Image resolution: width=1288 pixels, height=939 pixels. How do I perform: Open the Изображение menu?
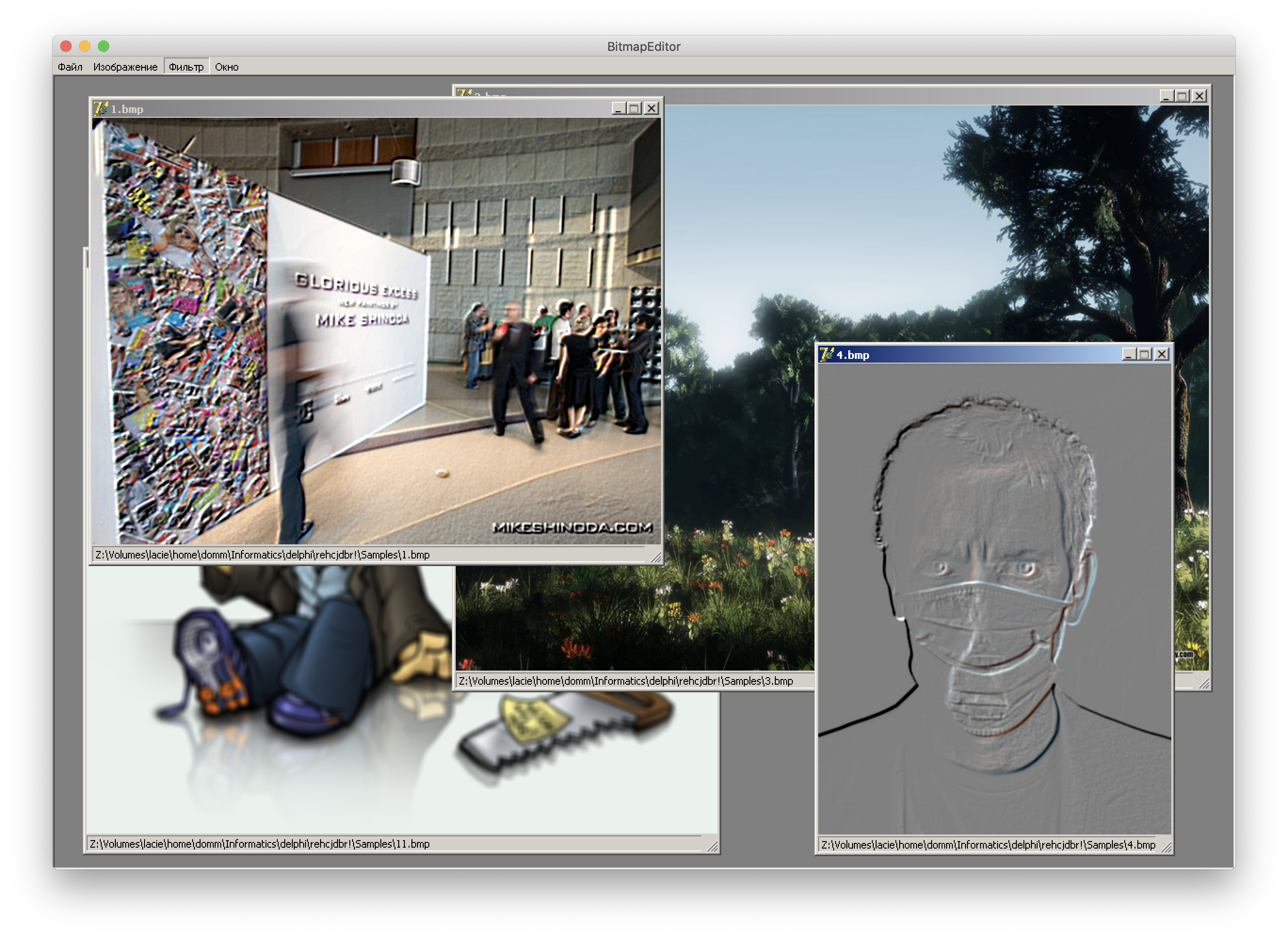tap(125, 67)
